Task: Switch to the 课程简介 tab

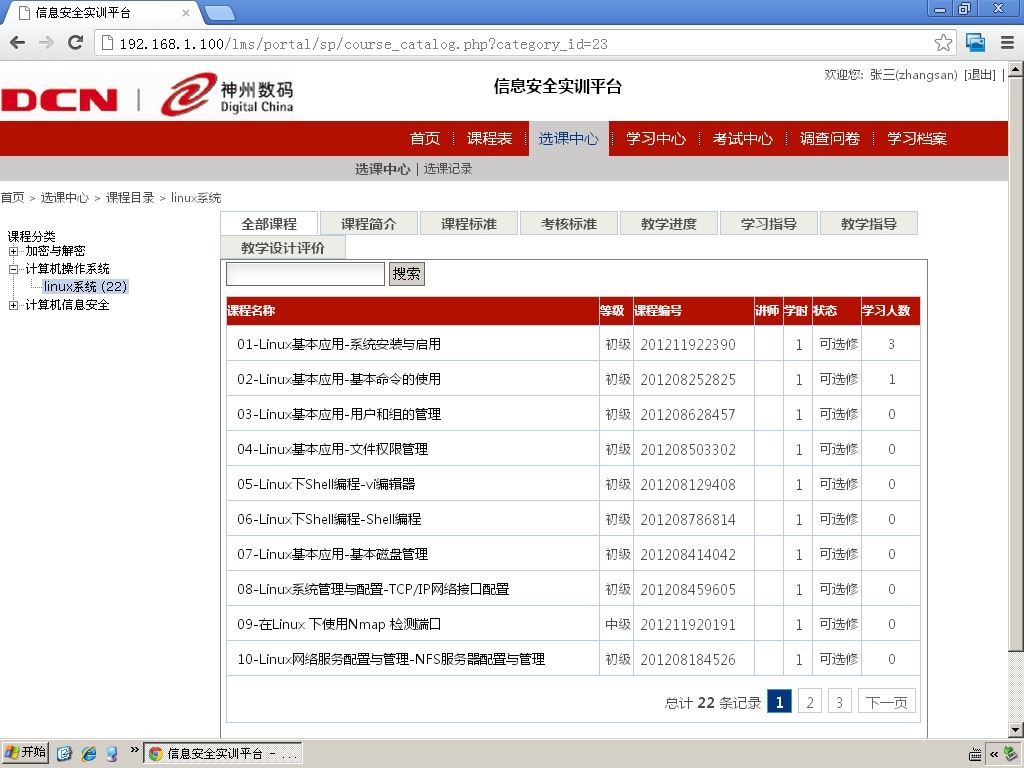Action: 369,224
